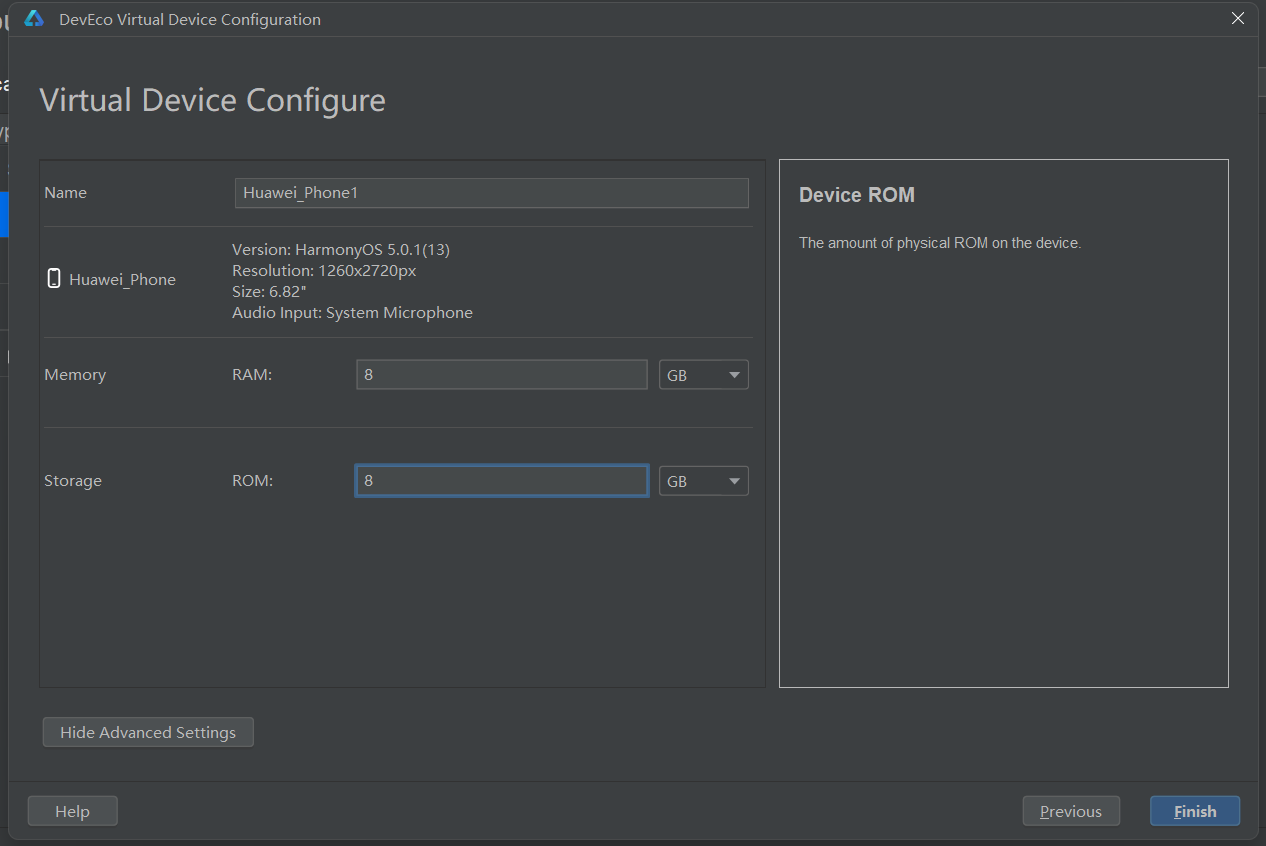Expand the ROM unit GB dropdown
The height and width of the screenshot is (846, 1266).
(x=703, y=481)
